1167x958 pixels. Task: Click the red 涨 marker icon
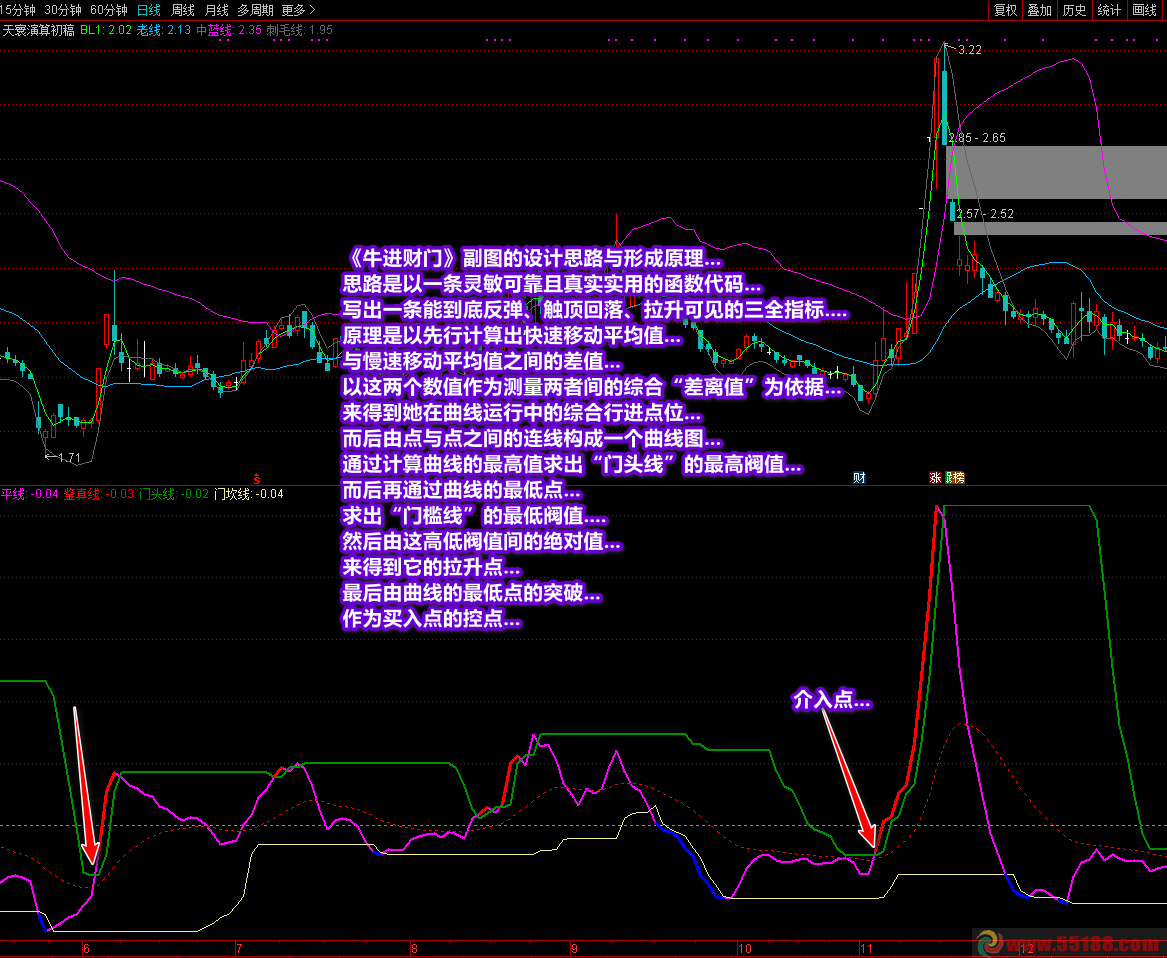(936, 478)
